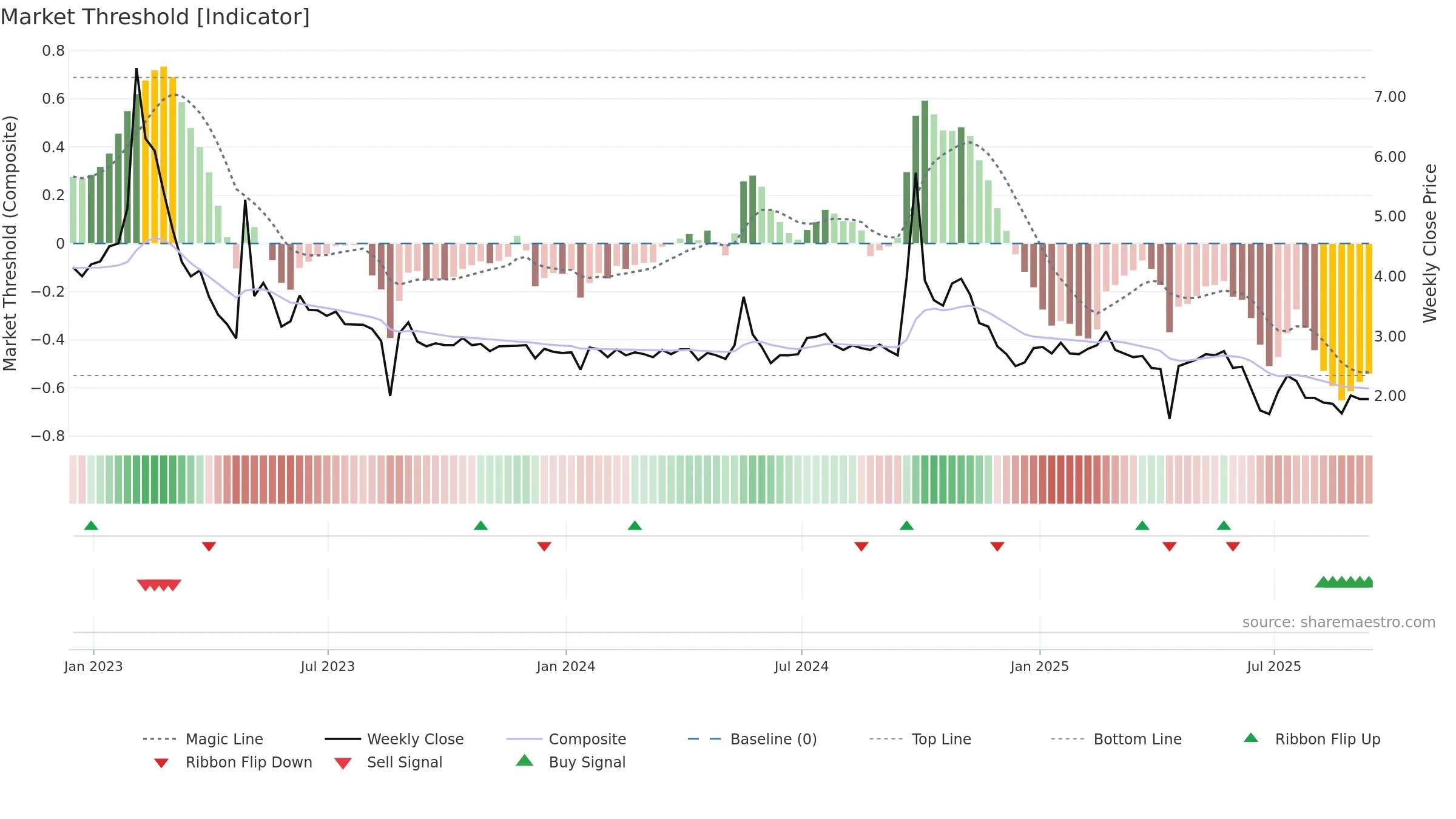Click the tallest dark green bar in autumn 2024
The height and width of the screenshot is (819, 1456).
point(925,172)
